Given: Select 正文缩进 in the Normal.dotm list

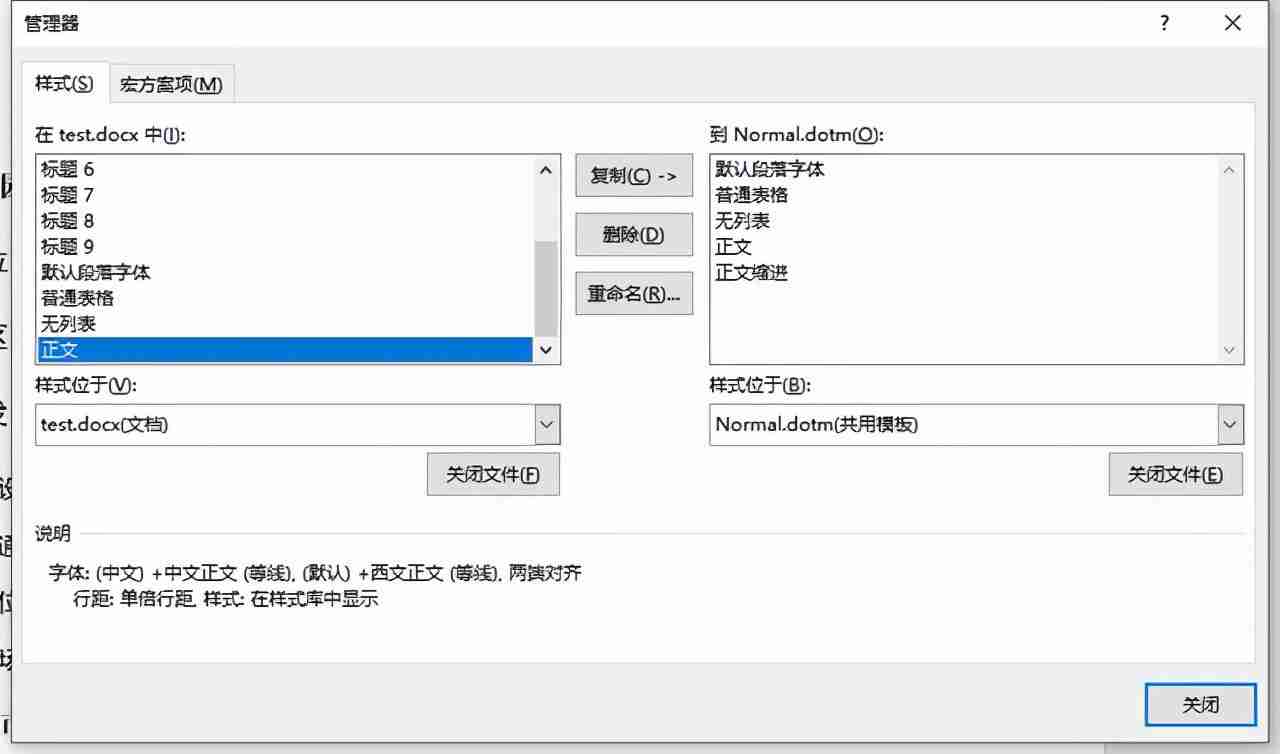Looking at the screenshot, I should 752,272.
